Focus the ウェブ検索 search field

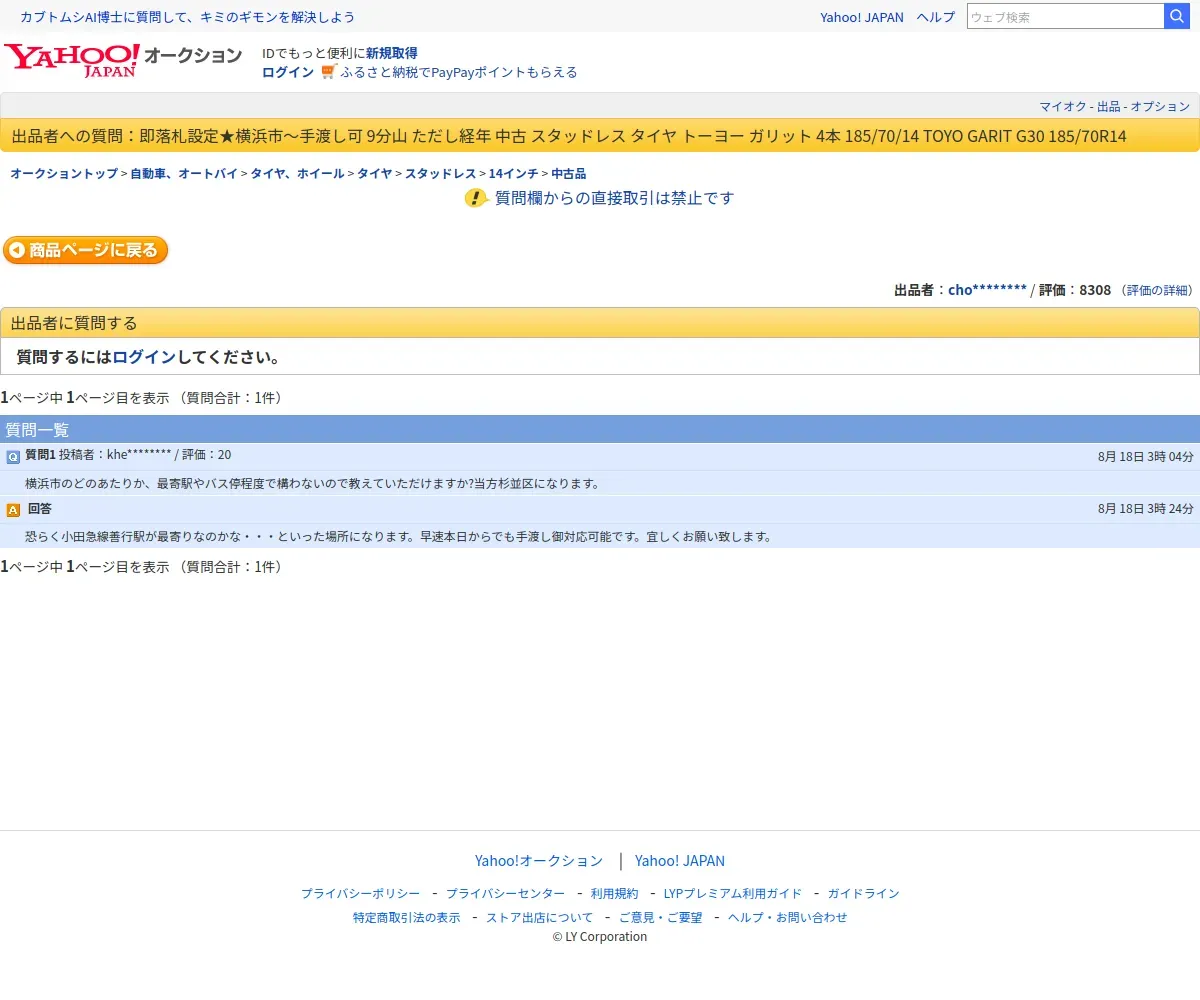click(1065, 16)
